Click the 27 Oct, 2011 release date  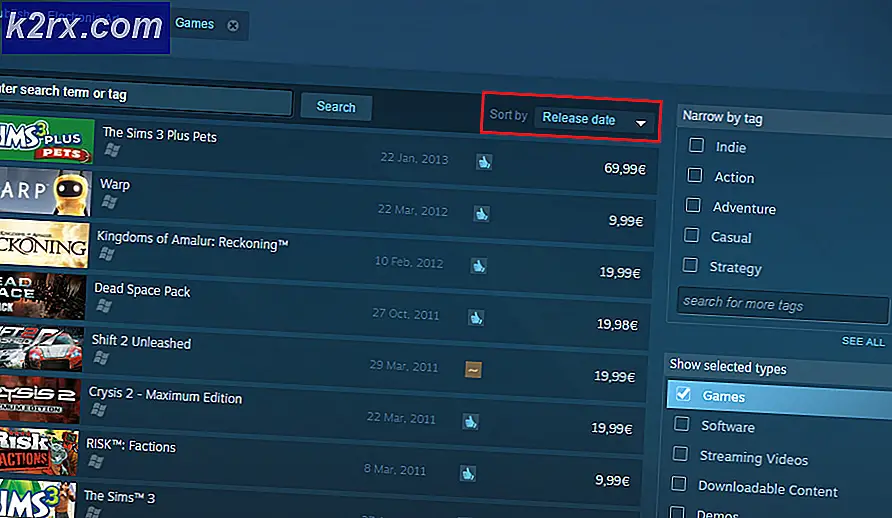click(406, 314)
